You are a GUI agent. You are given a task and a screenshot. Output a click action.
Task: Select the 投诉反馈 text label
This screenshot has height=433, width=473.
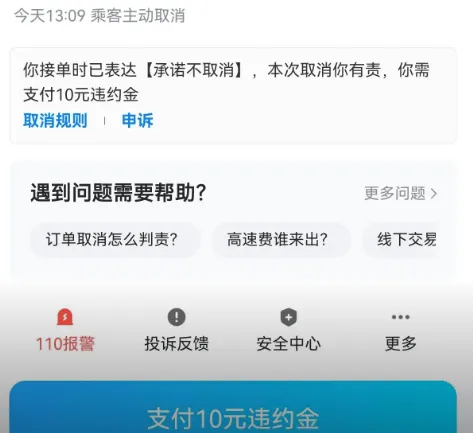[177, 344]
